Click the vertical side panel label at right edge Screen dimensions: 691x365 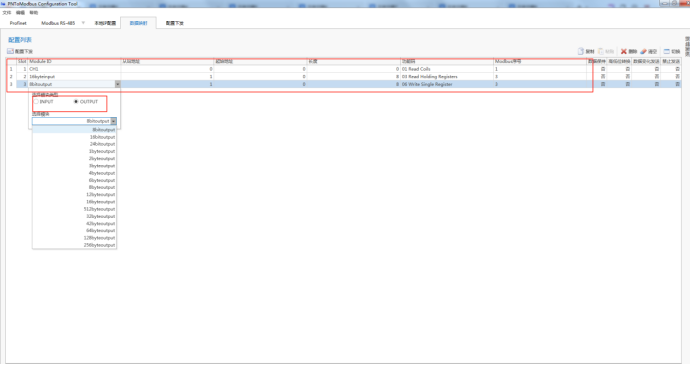[x=687, y=46]
